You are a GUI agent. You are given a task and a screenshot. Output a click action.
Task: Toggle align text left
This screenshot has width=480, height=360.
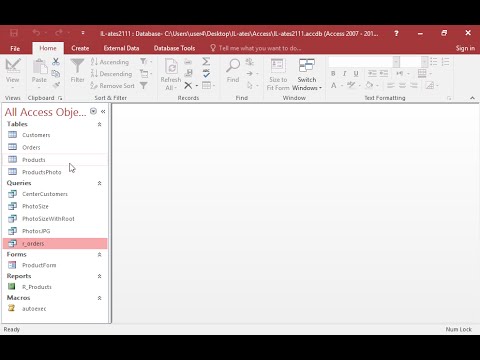click(x=391, y=86)
